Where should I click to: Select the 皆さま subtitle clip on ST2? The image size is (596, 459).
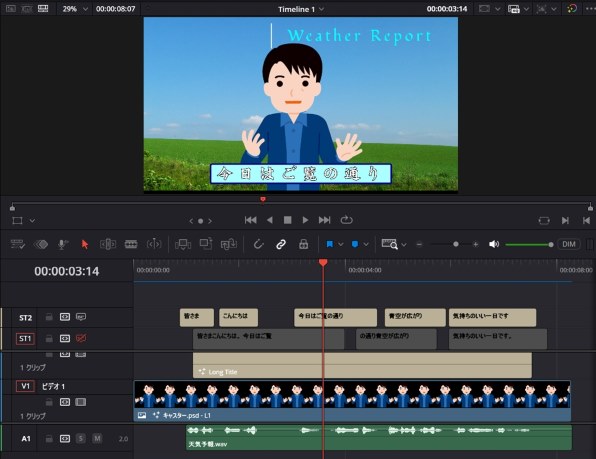pos(197,317)
